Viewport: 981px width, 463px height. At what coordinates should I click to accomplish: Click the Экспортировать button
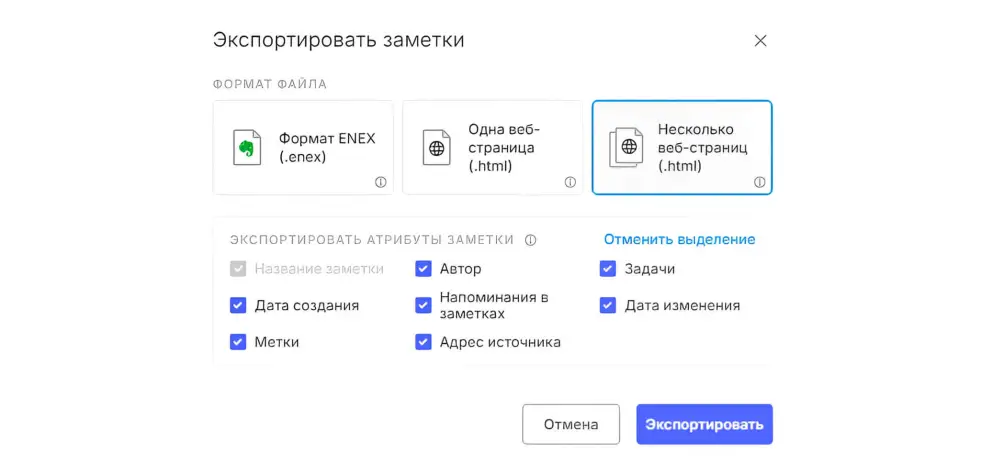pyautogui.click(x=704, y=424)
